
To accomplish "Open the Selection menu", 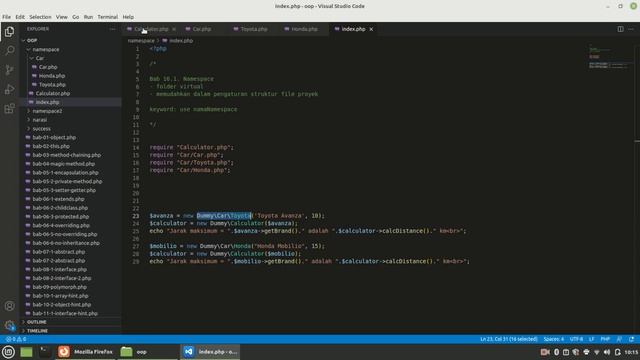I will pyautogui.click(x=40, y=17).
